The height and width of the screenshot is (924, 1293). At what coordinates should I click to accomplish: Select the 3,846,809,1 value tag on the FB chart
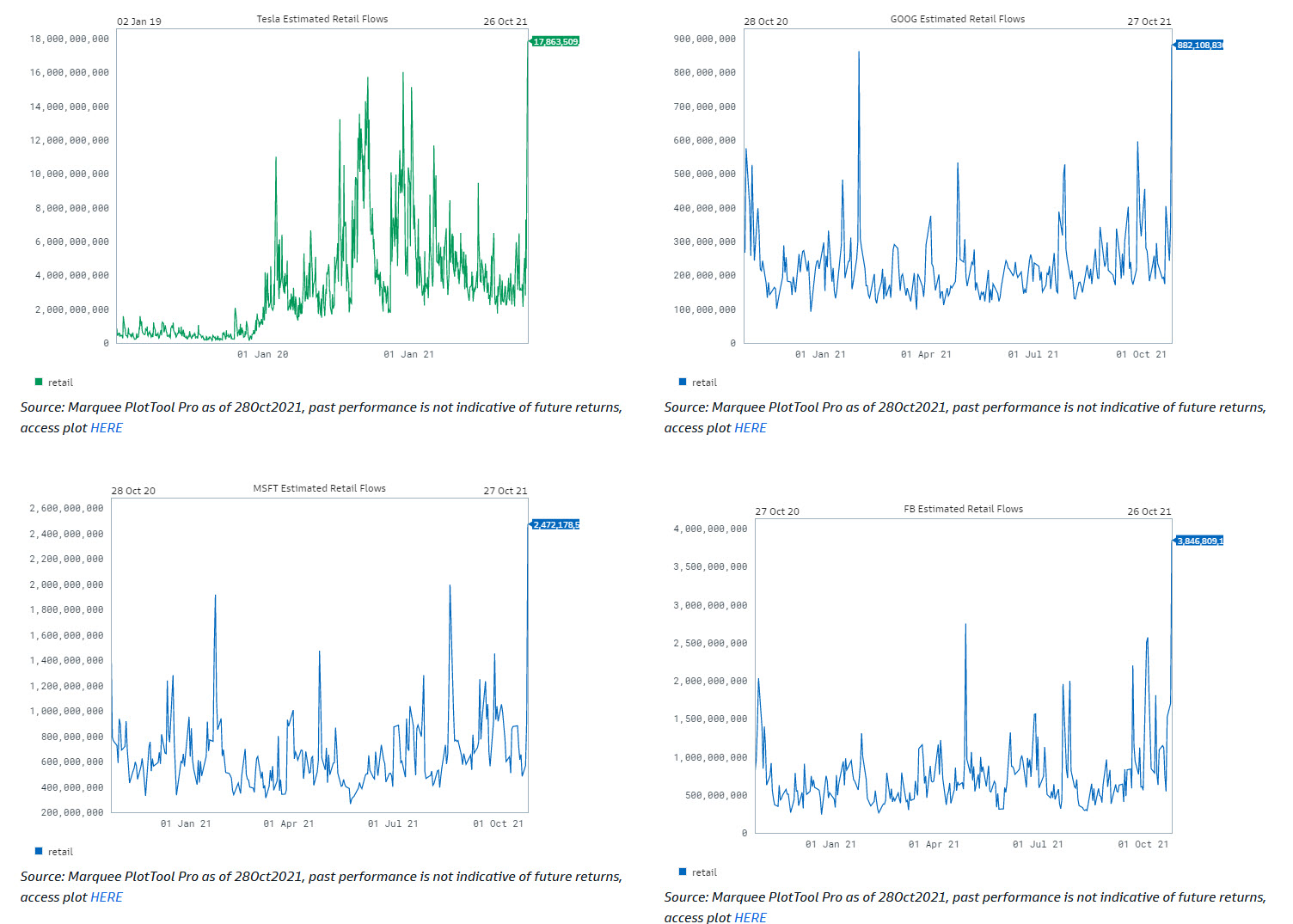tap(1199, 541)
